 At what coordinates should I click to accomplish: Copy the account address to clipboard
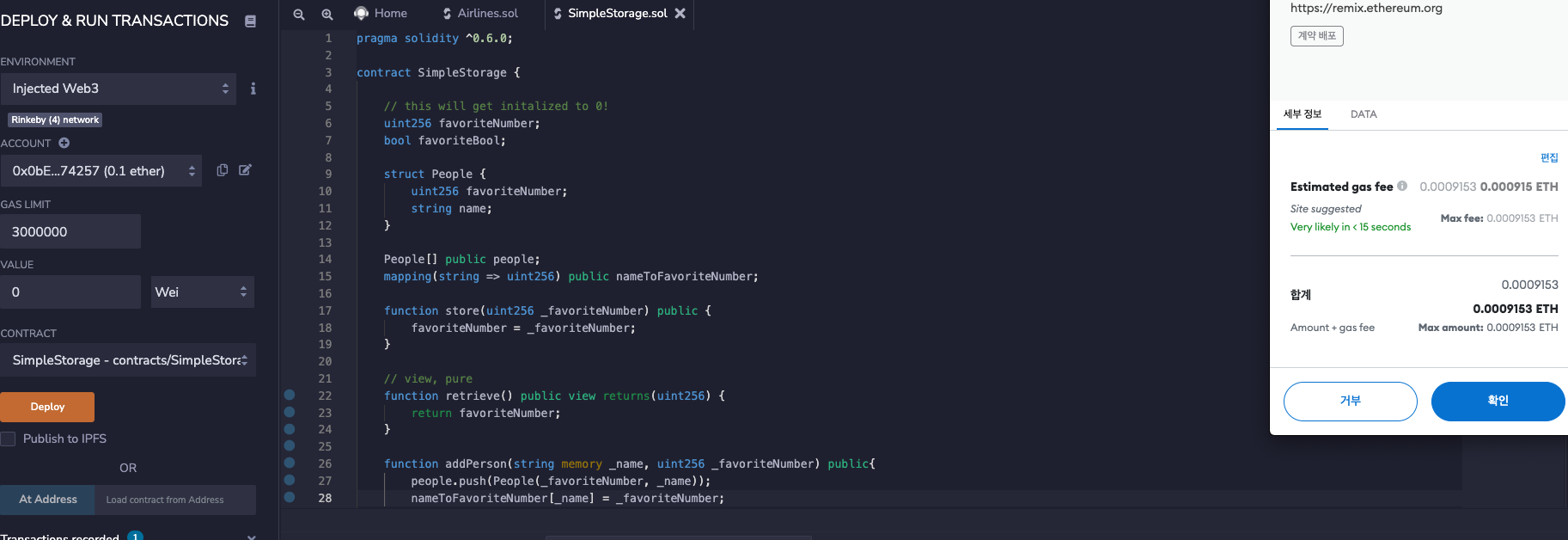223,170
